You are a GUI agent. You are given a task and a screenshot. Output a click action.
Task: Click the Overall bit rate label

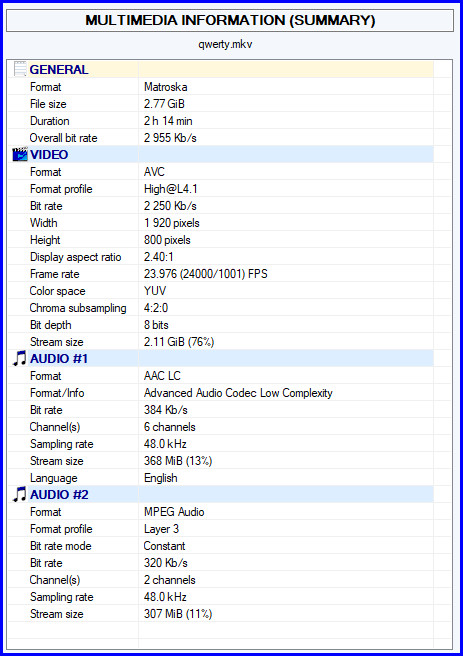(x=64, y=138)
